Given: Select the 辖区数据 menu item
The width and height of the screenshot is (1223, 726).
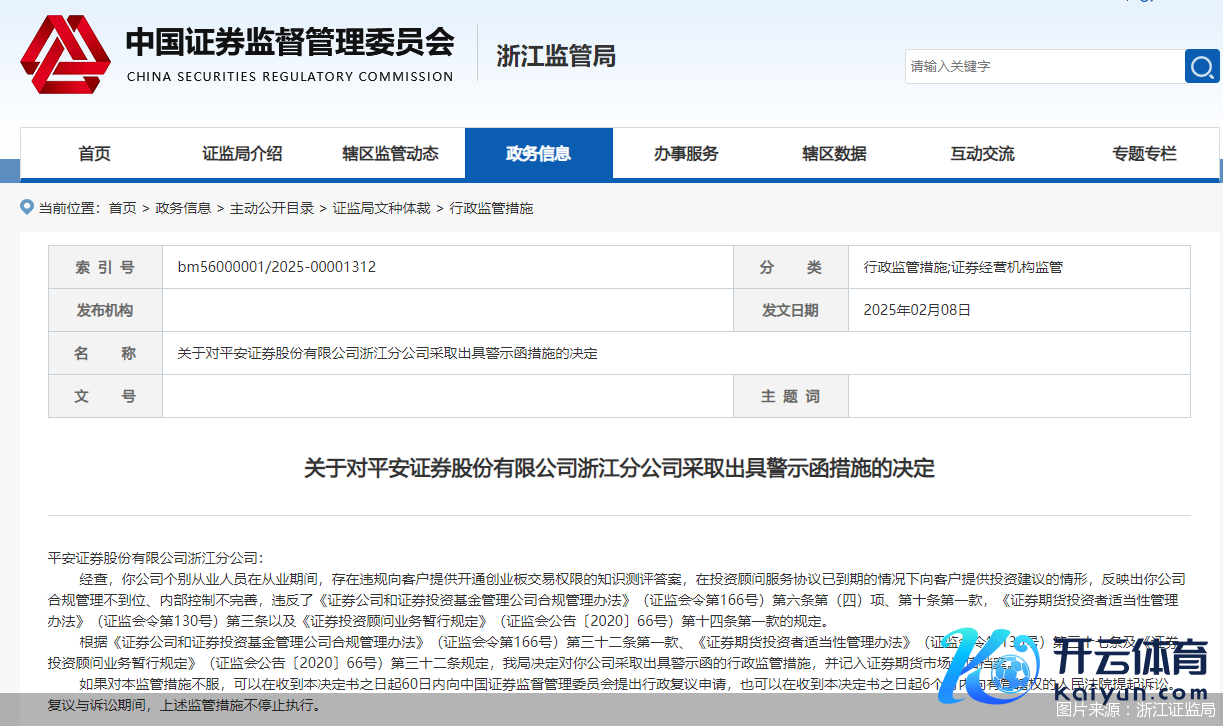Looking at the screenshot, I should point(834,153).
